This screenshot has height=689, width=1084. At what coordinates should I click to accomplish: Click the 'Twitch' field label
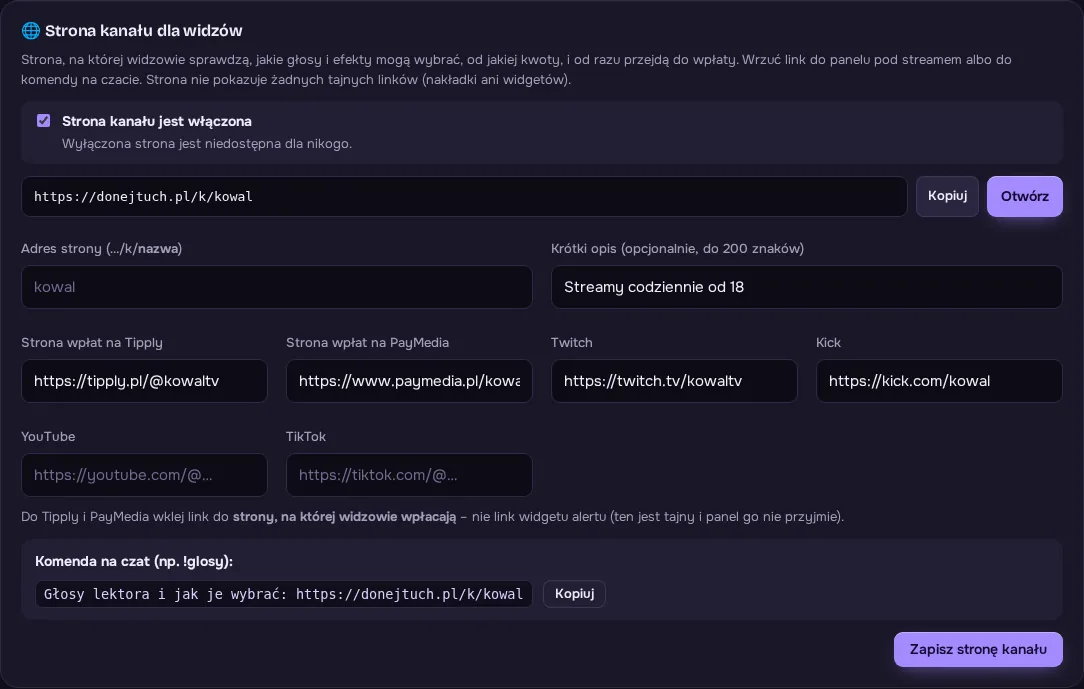tap(572, 343)
